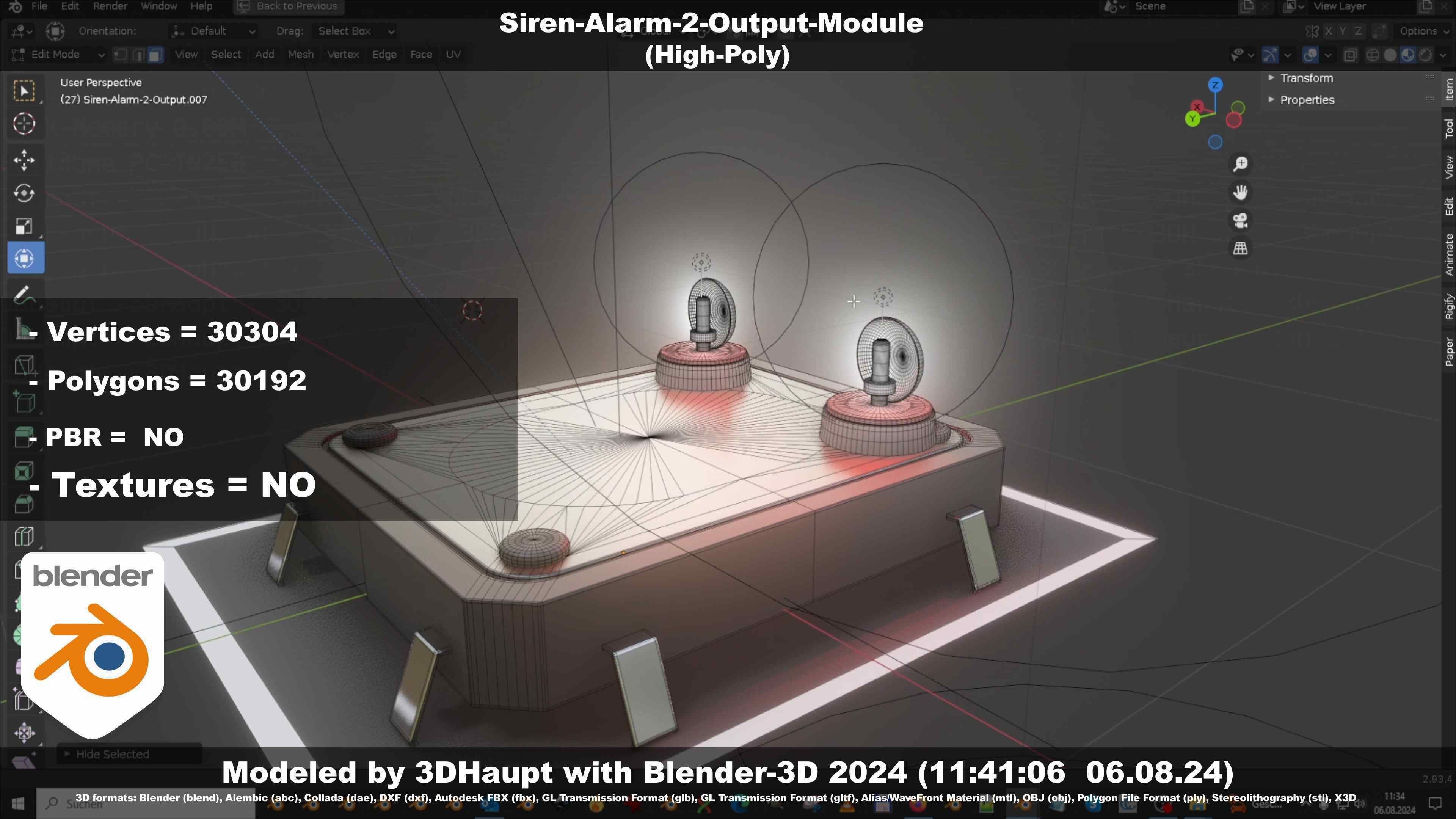The image size is (1456, 819).
Task: Click the View Layer name field
Action: click(x=1361, y=6)
